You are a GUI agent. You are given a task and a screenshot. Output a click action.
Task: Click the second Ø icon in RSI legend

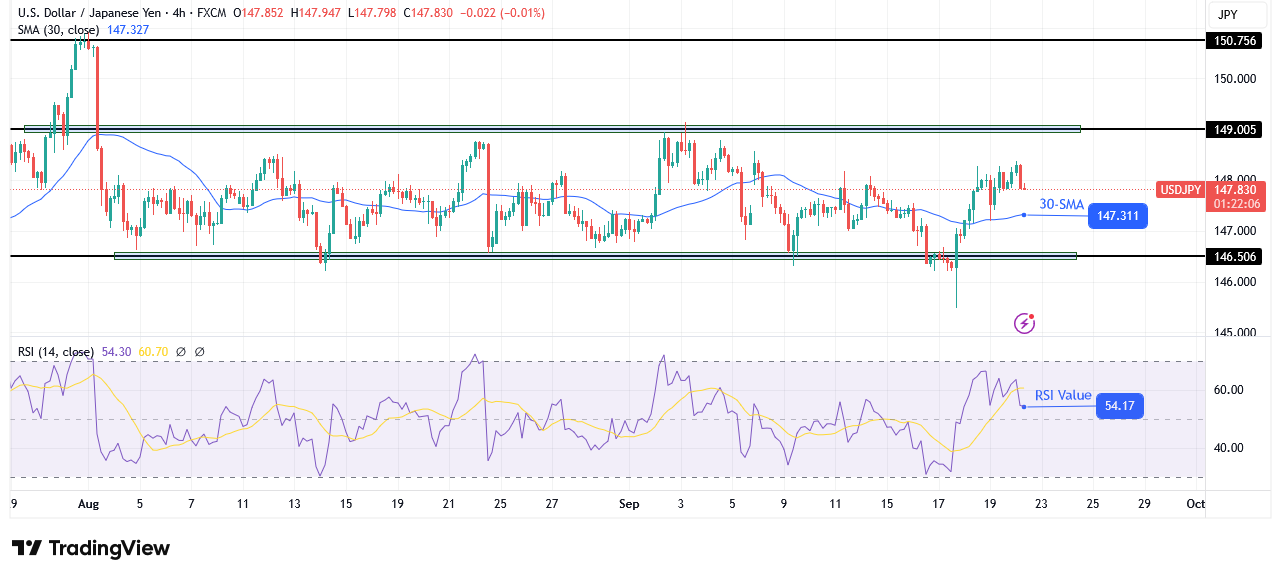(x=199, y=351)
